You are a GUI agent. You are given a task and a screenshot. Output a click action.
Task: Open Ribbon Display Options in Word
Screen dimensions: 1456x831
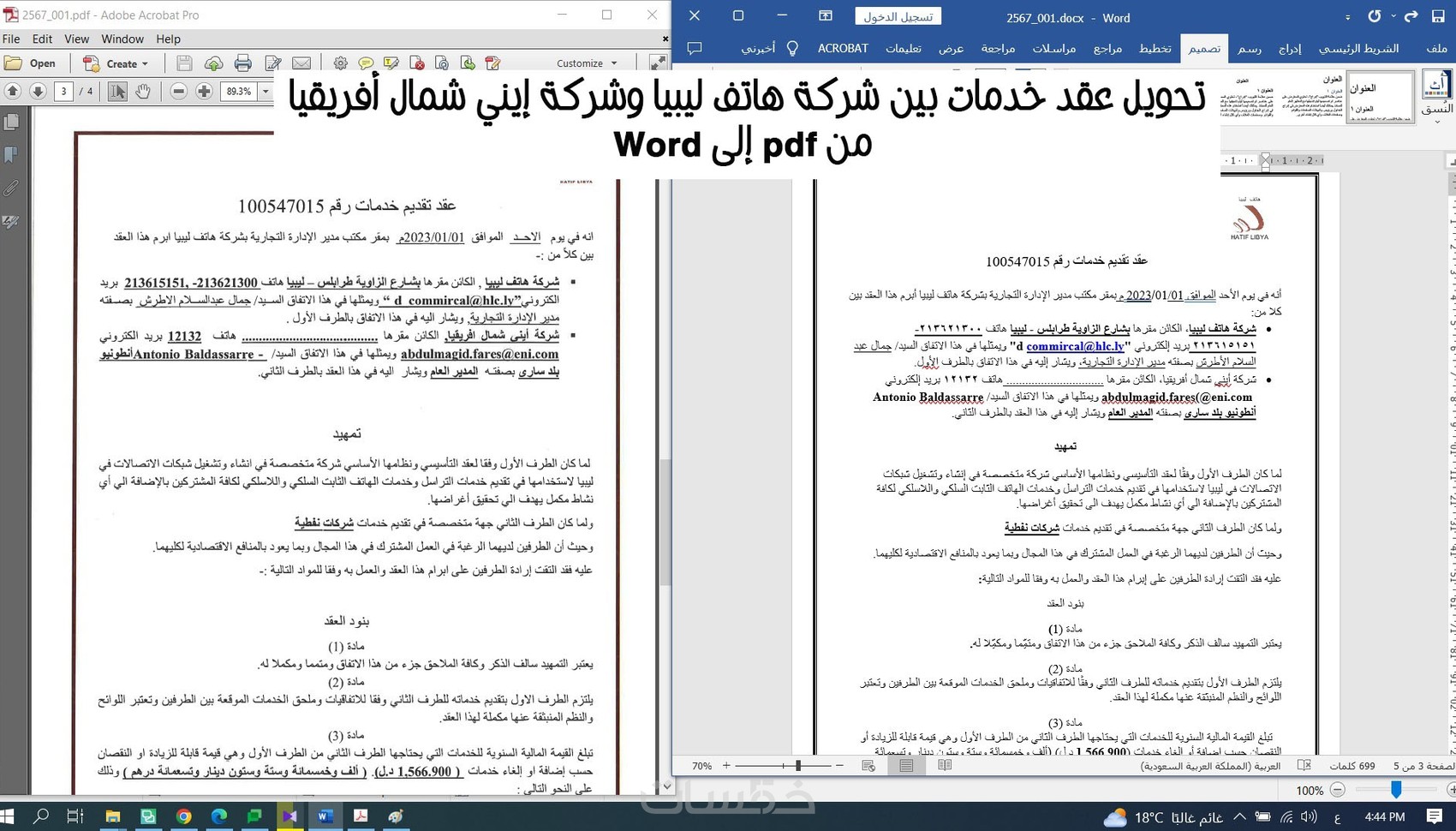pyautogui.click(x=826, y=16)
